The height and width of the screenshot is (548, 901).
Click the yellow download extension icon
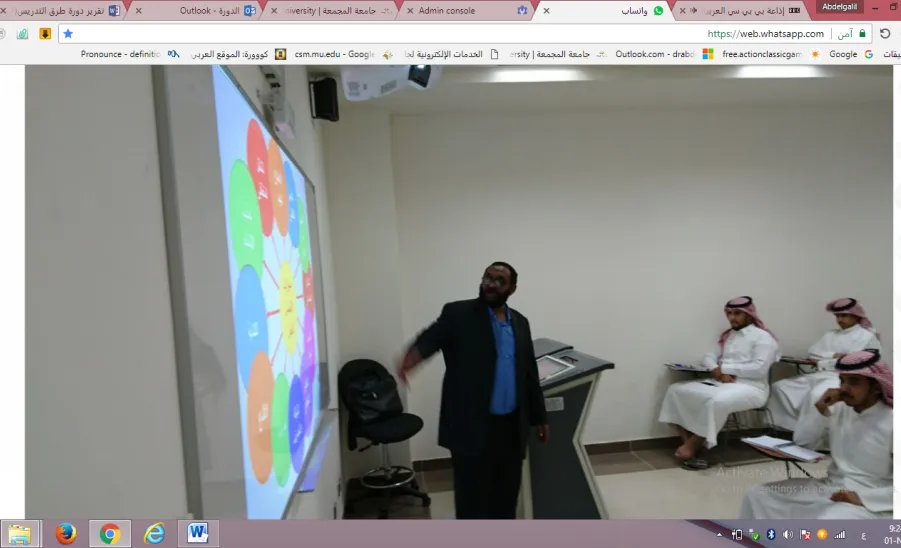tap(45, 34)
